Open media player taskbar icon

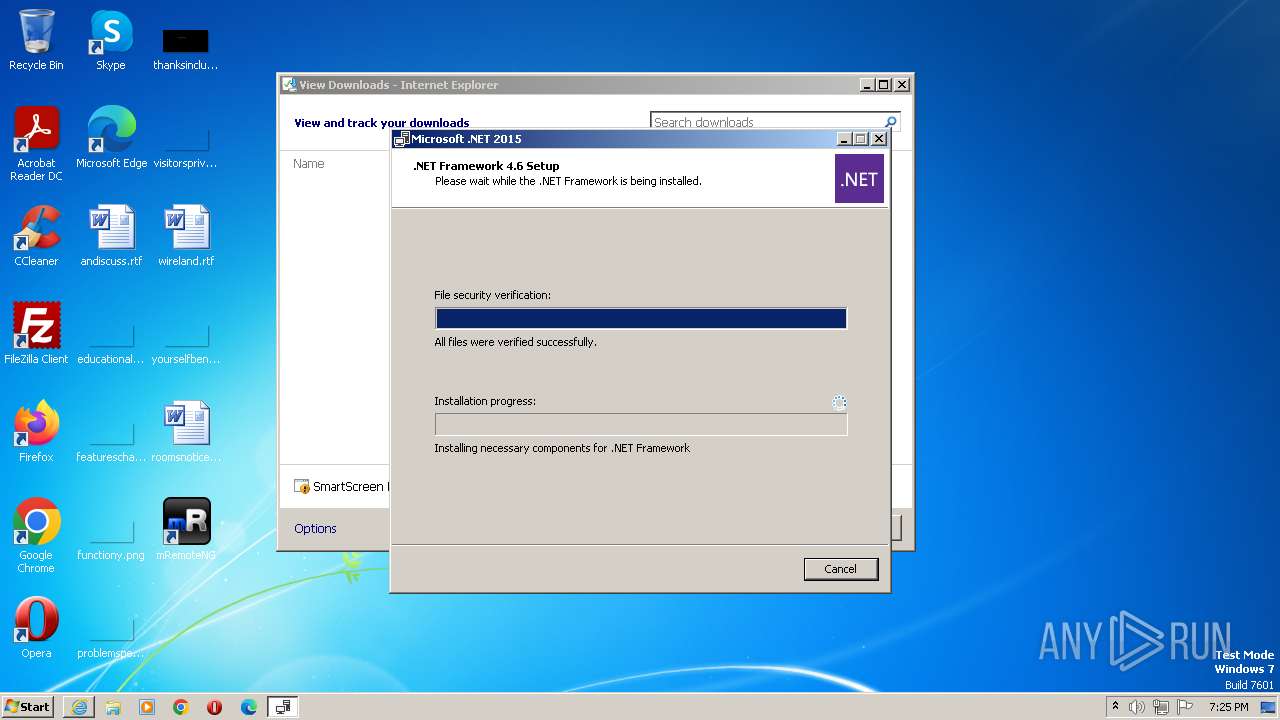click(x=147, y=707)
